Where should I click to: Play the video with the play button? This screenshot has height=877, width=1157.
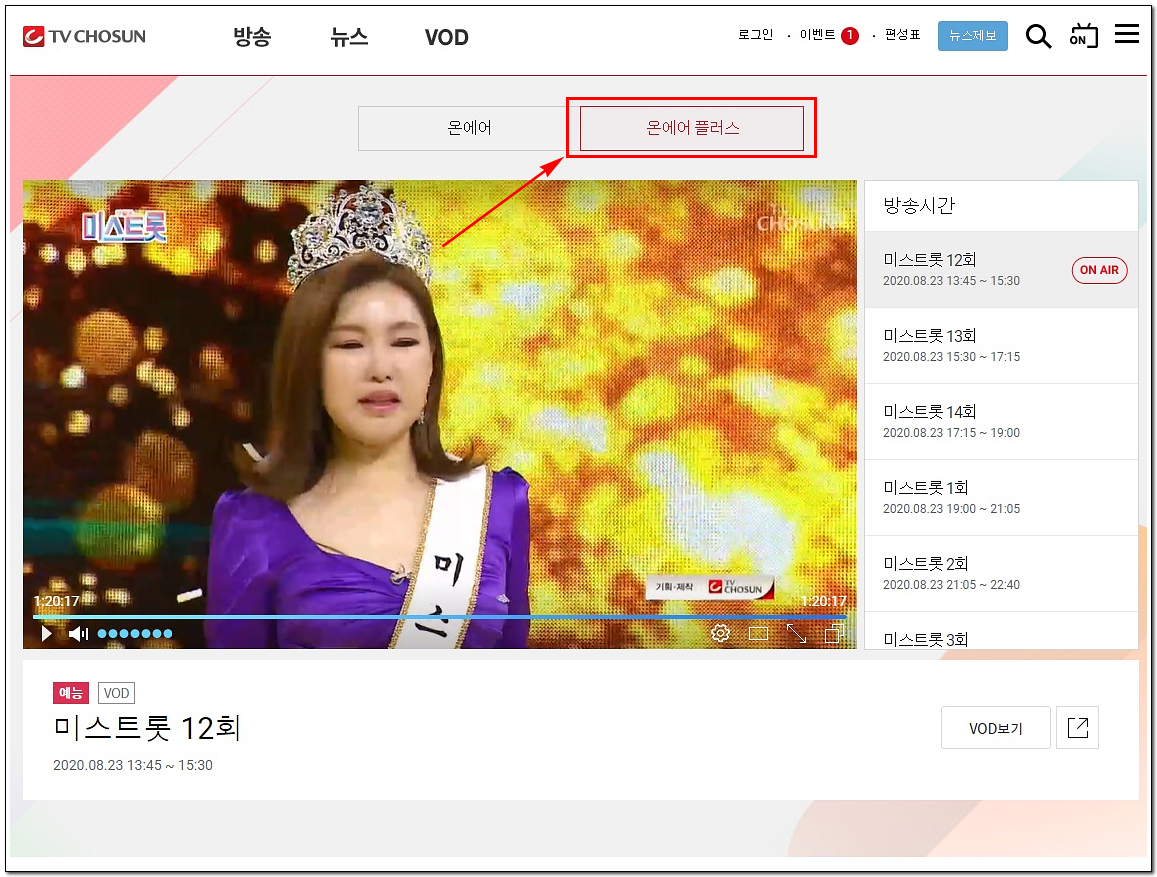[x=46, y=634]
